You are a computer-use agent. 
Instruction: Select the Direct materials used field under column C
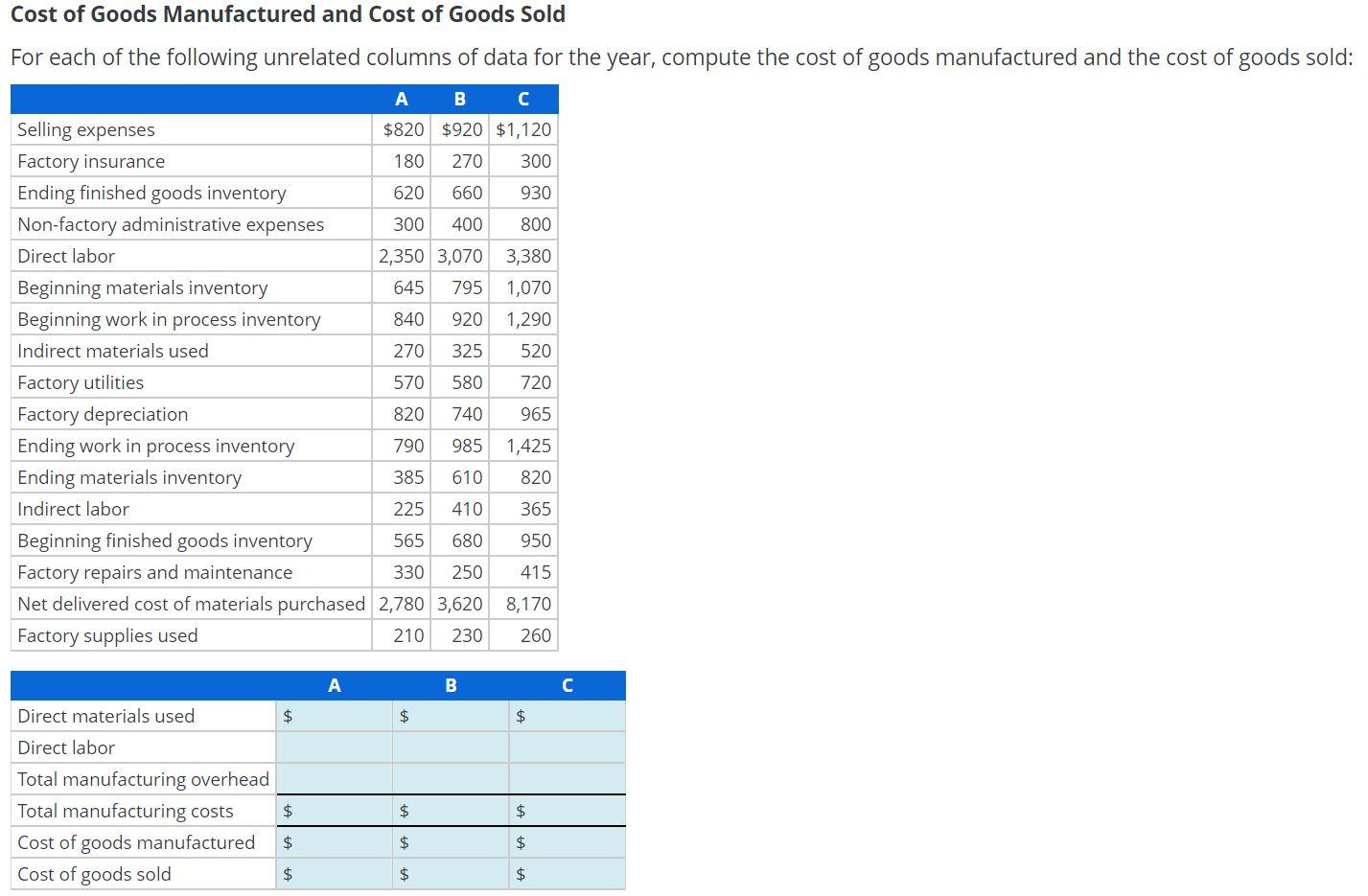[x=566, y=715]
